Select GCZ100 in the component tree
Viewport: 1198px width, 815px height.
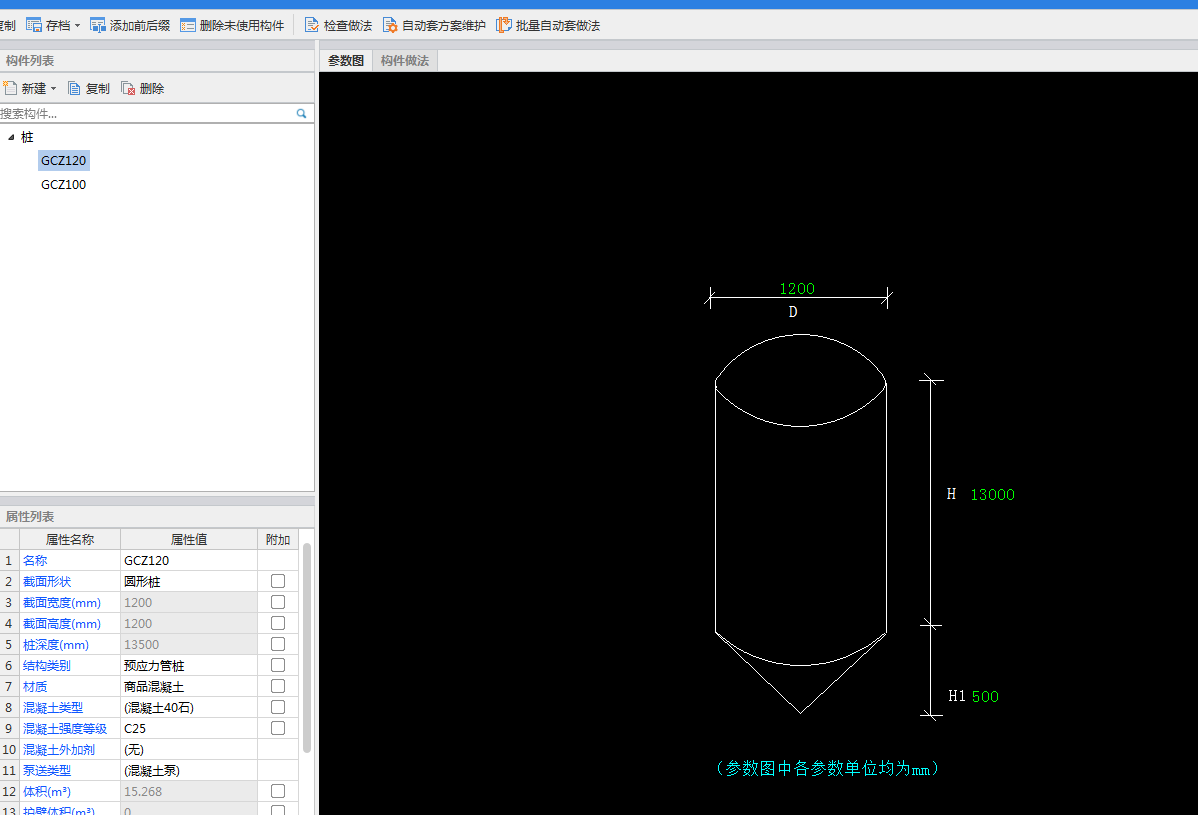tap(63, 184)
